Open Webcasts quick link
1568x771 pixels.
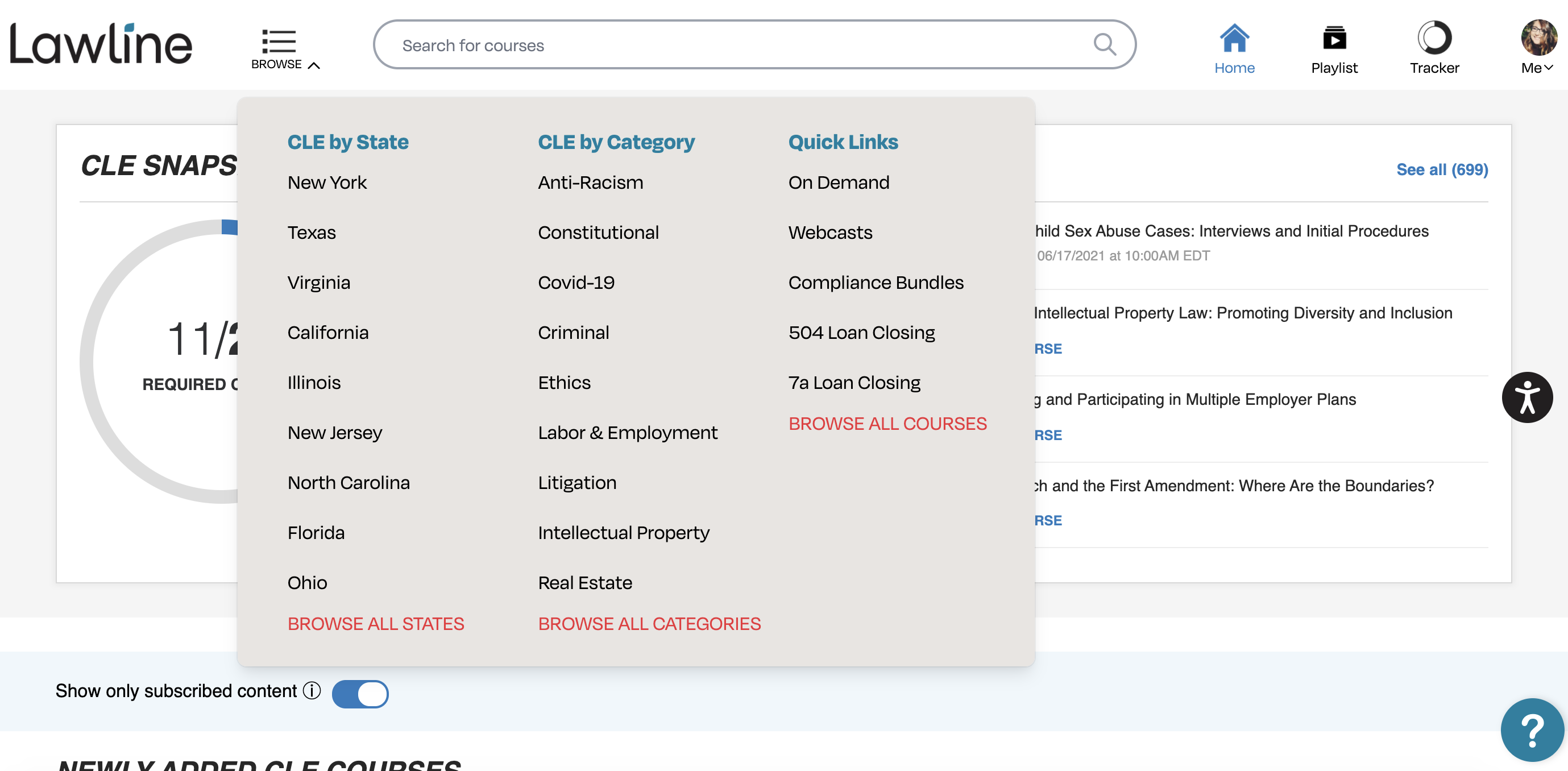[x=830, y=233]
